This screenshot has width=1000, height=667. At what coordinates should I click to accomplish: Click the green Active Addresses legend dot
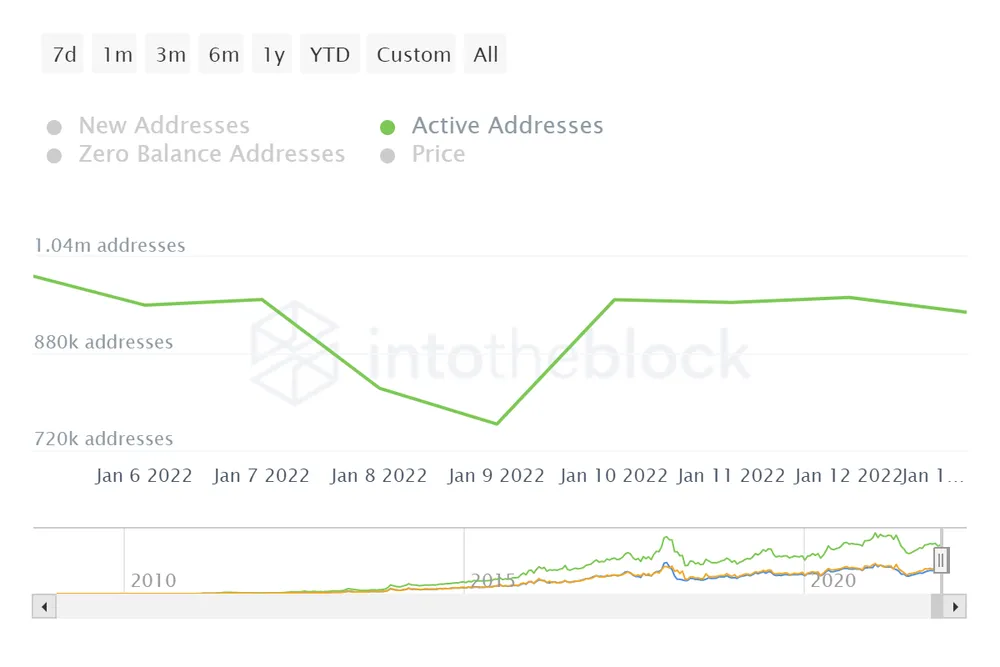(388, 127)
